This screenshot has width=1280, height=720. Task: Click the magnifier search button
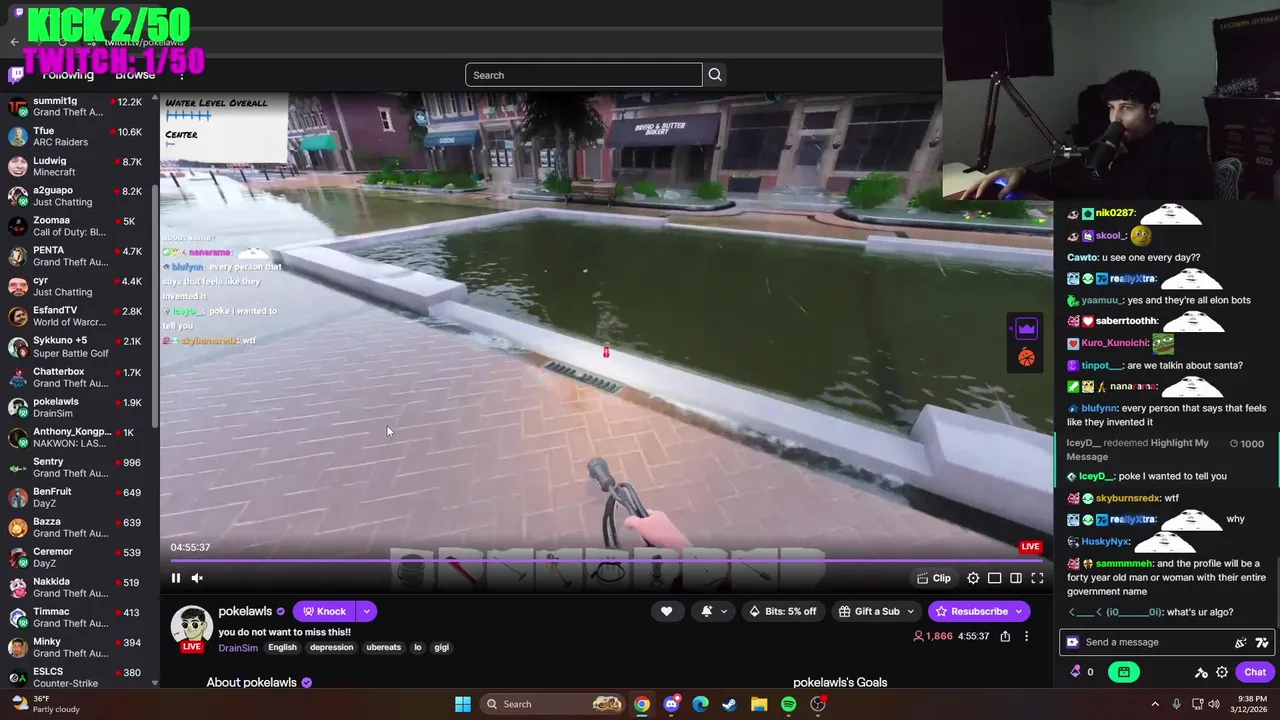(715, 75)
